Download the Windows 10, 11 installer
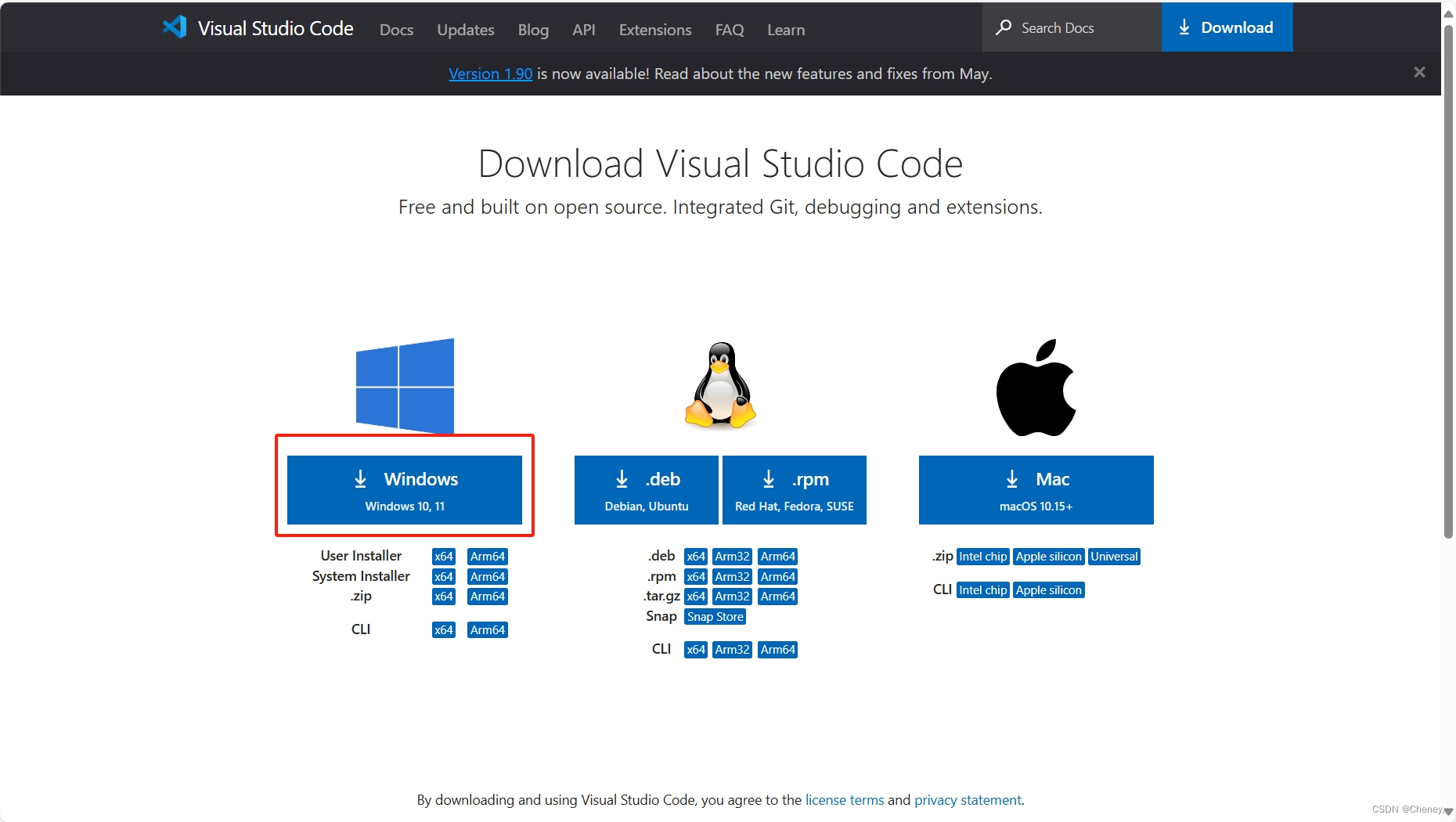 (x=405, y=490)
